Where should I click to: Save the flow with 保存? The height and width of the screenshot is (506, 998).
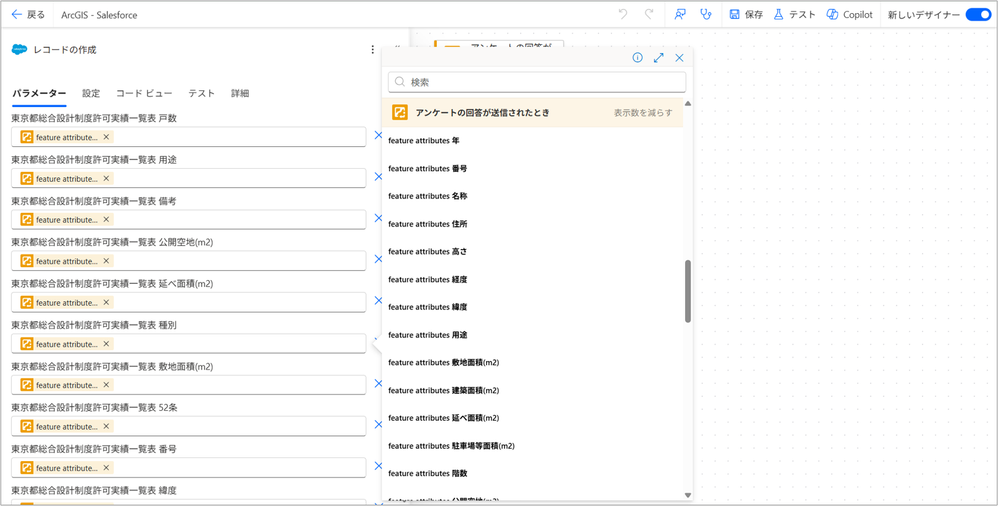[746, 15]
